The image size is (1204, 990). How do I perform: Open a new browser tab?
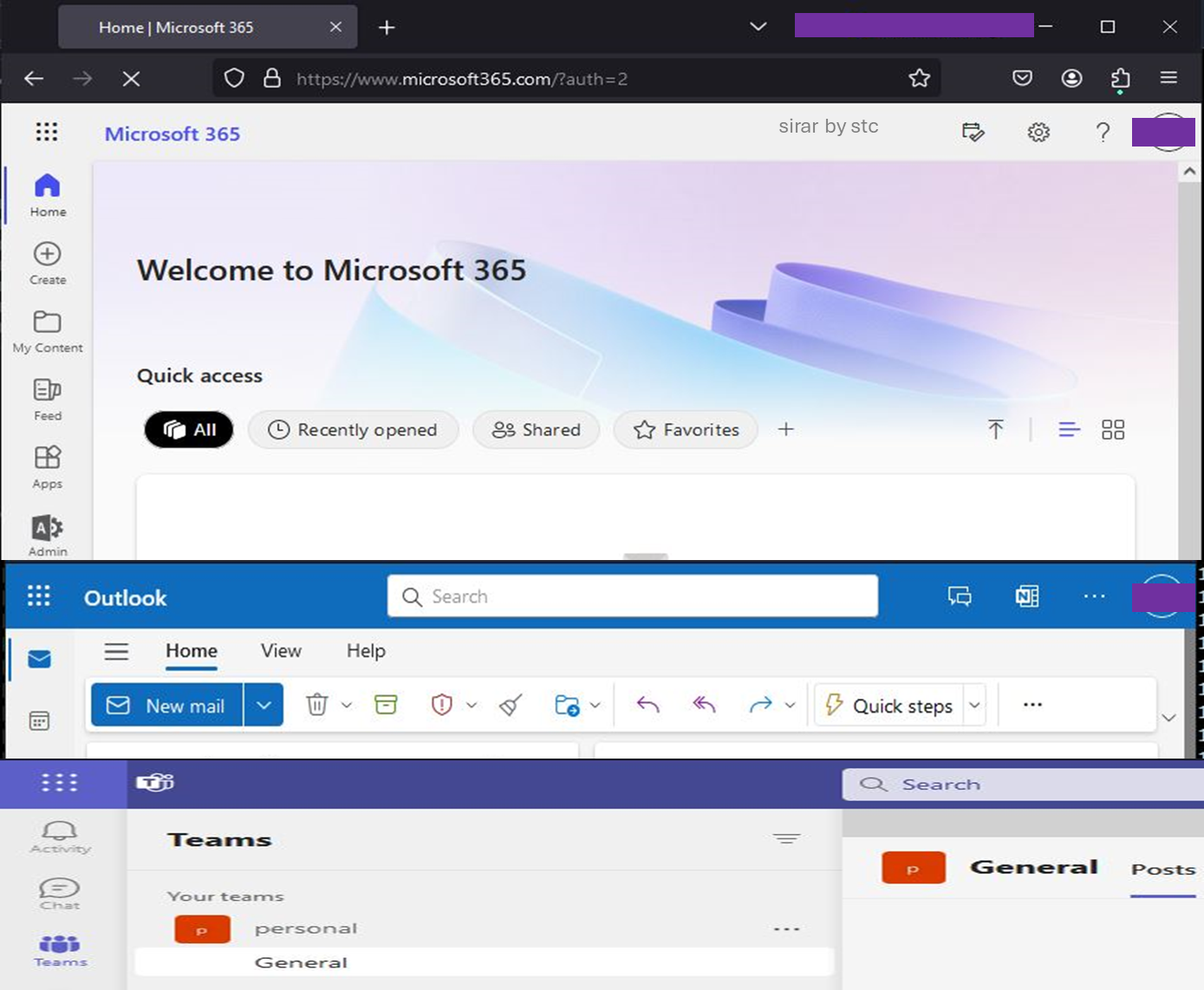(x=387, y=28)
